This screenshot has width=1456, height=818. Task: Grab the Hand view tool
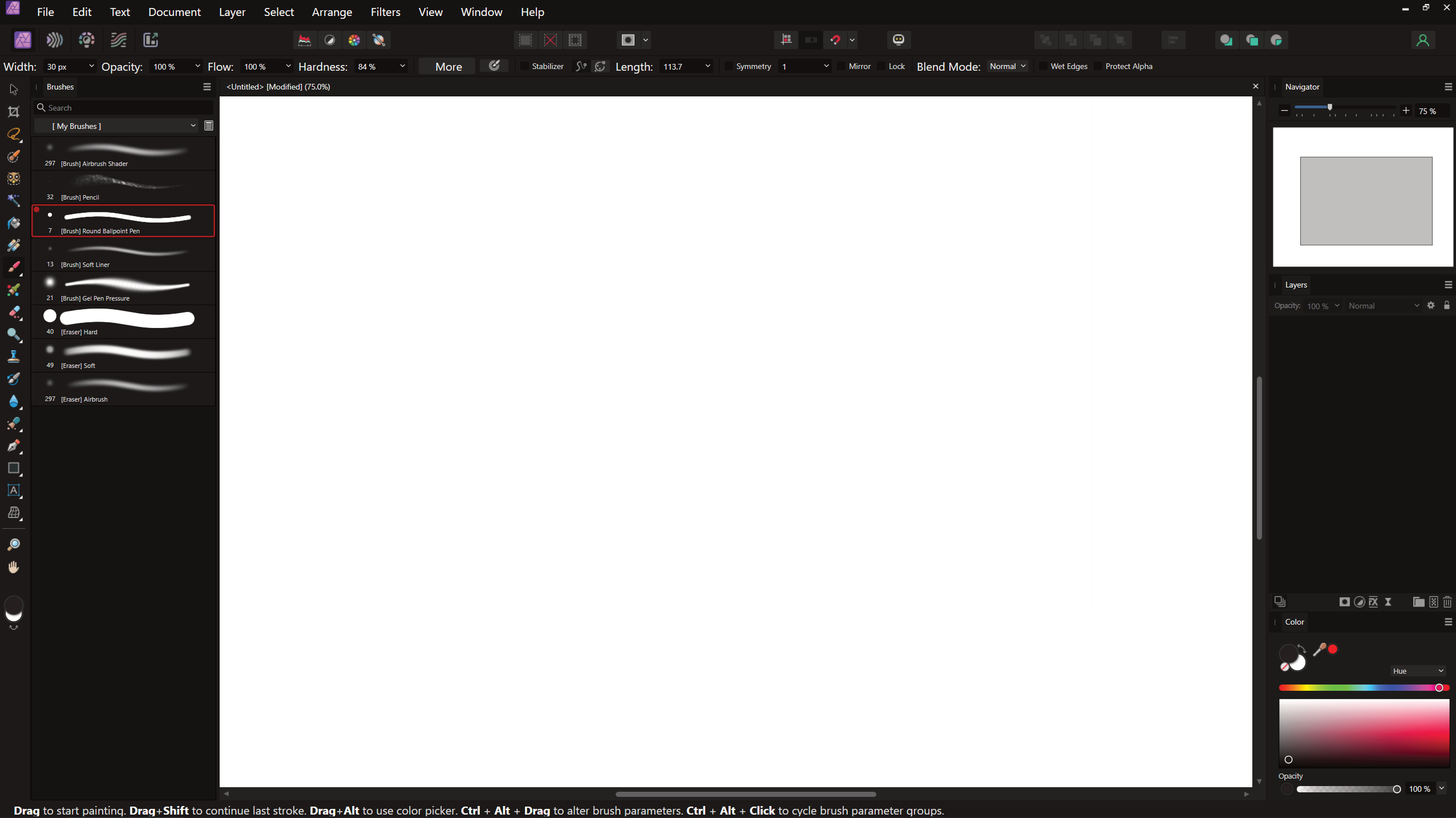coord(14,566)
